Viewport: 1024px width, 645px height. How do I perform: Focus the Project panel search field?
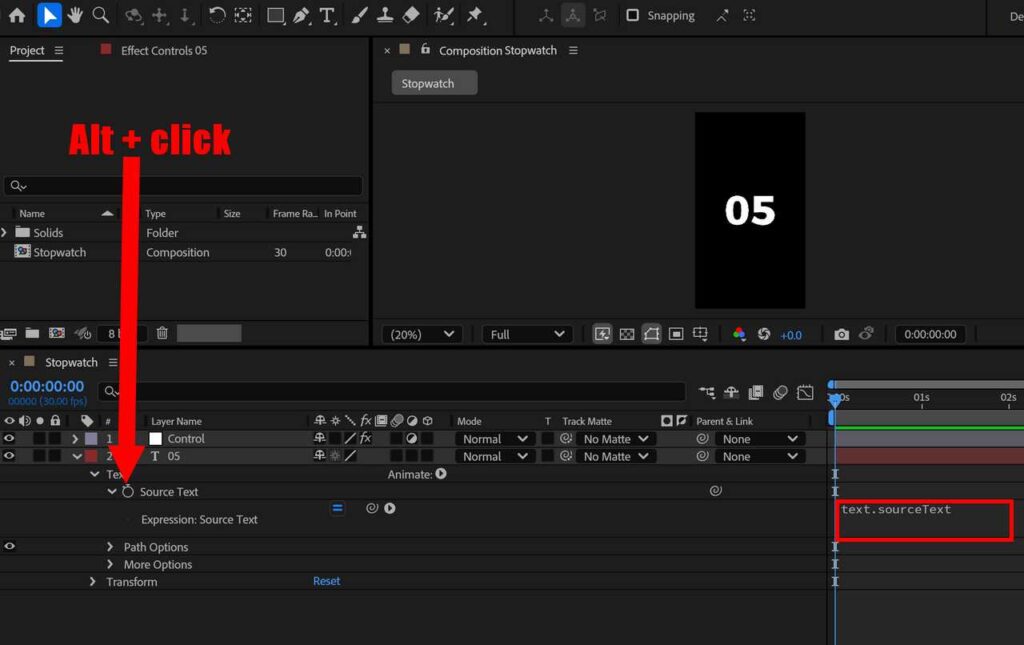[x=183, y=186]
